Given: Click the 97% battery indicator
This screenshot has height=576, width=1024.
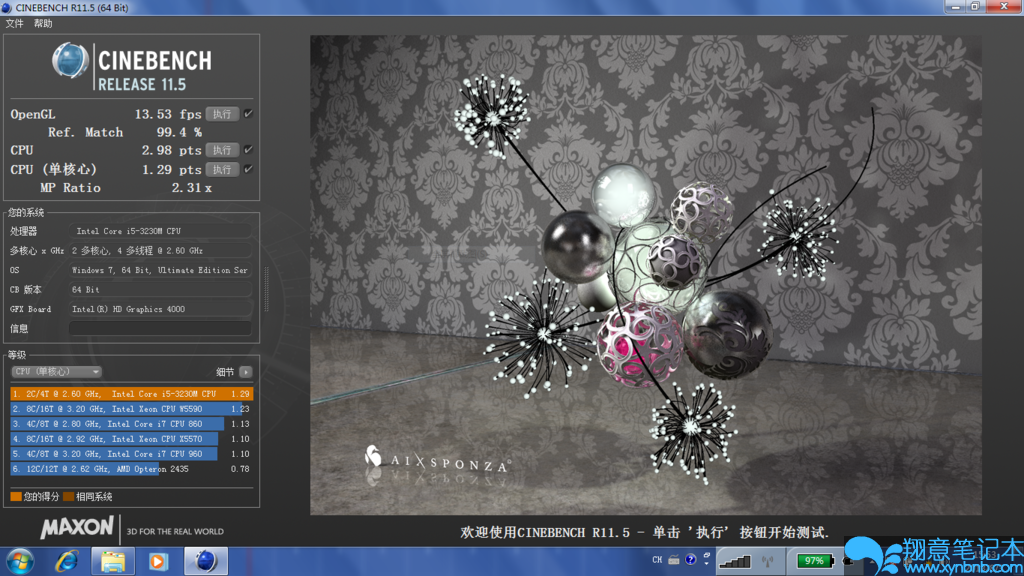Looking at the screenshot, I should (814, 561).
